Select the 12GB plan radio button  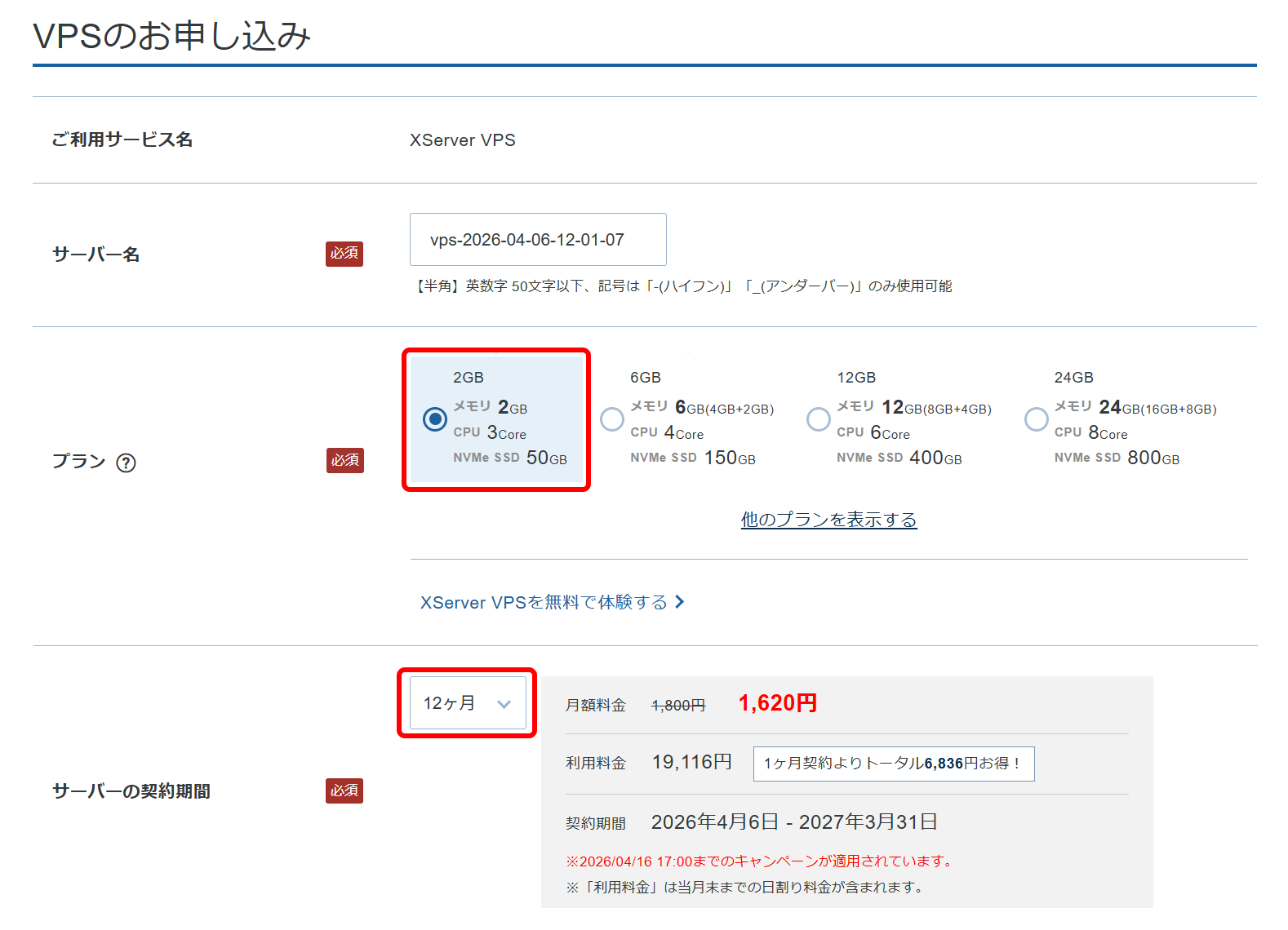818,419
